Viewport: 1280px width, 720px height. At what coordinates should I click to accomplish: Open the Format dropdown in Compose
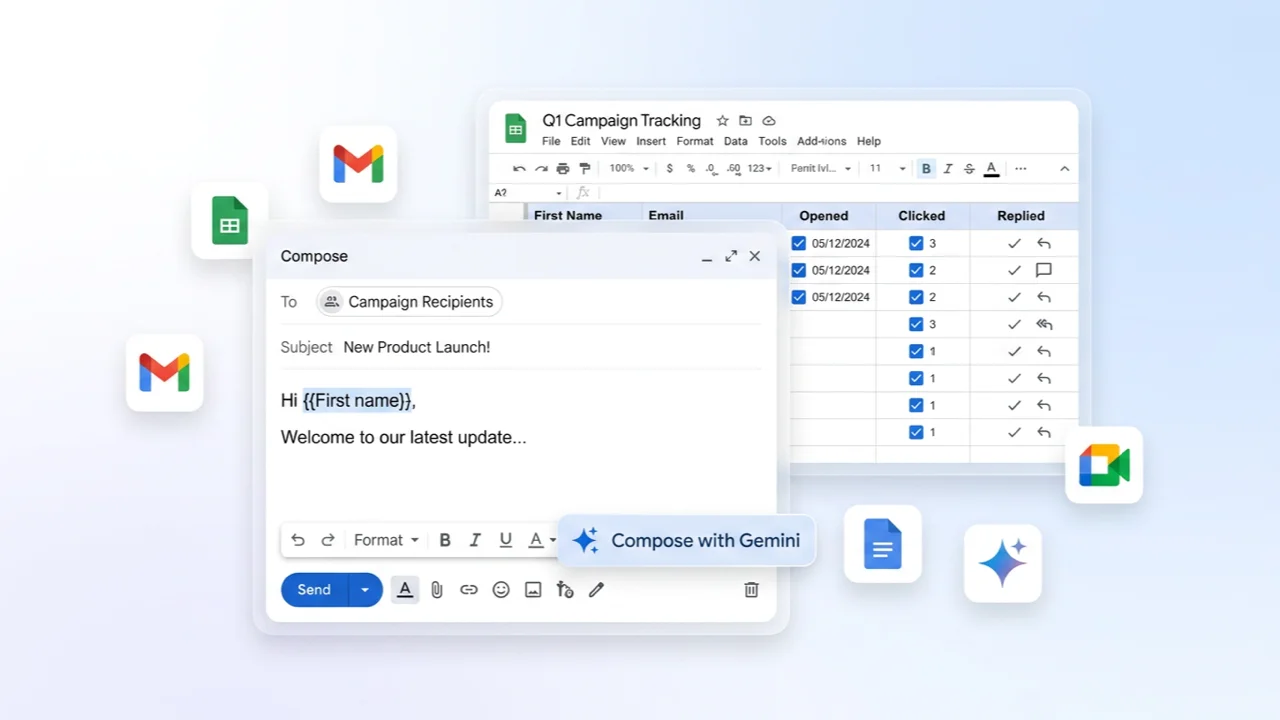coord(386,540)
